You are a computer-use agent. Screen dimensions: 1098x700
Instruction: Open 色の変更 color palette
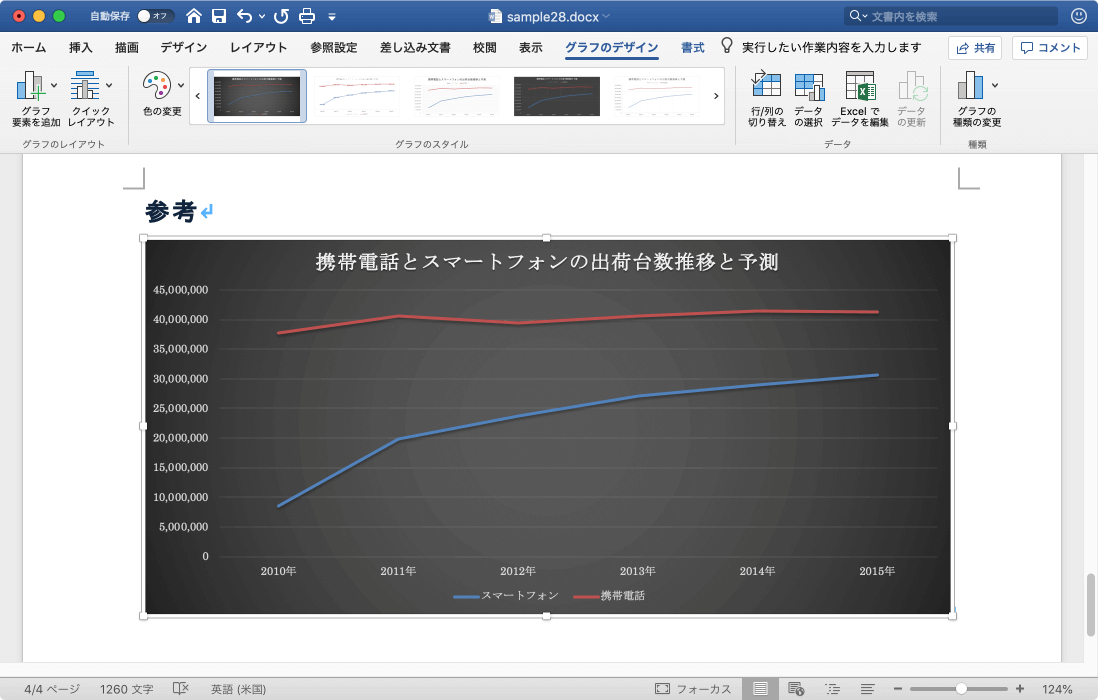[x=162, y=94]
